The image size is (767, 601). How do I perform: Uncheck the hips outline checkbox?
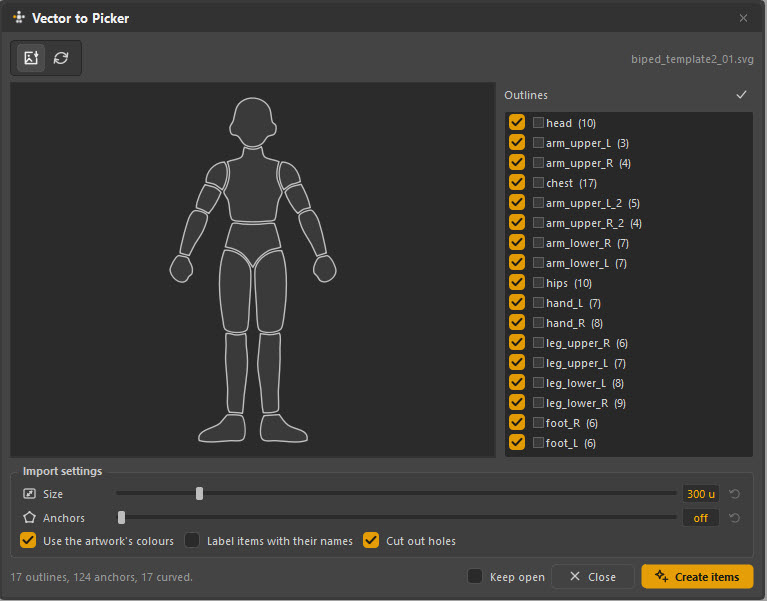pos(517,283)
